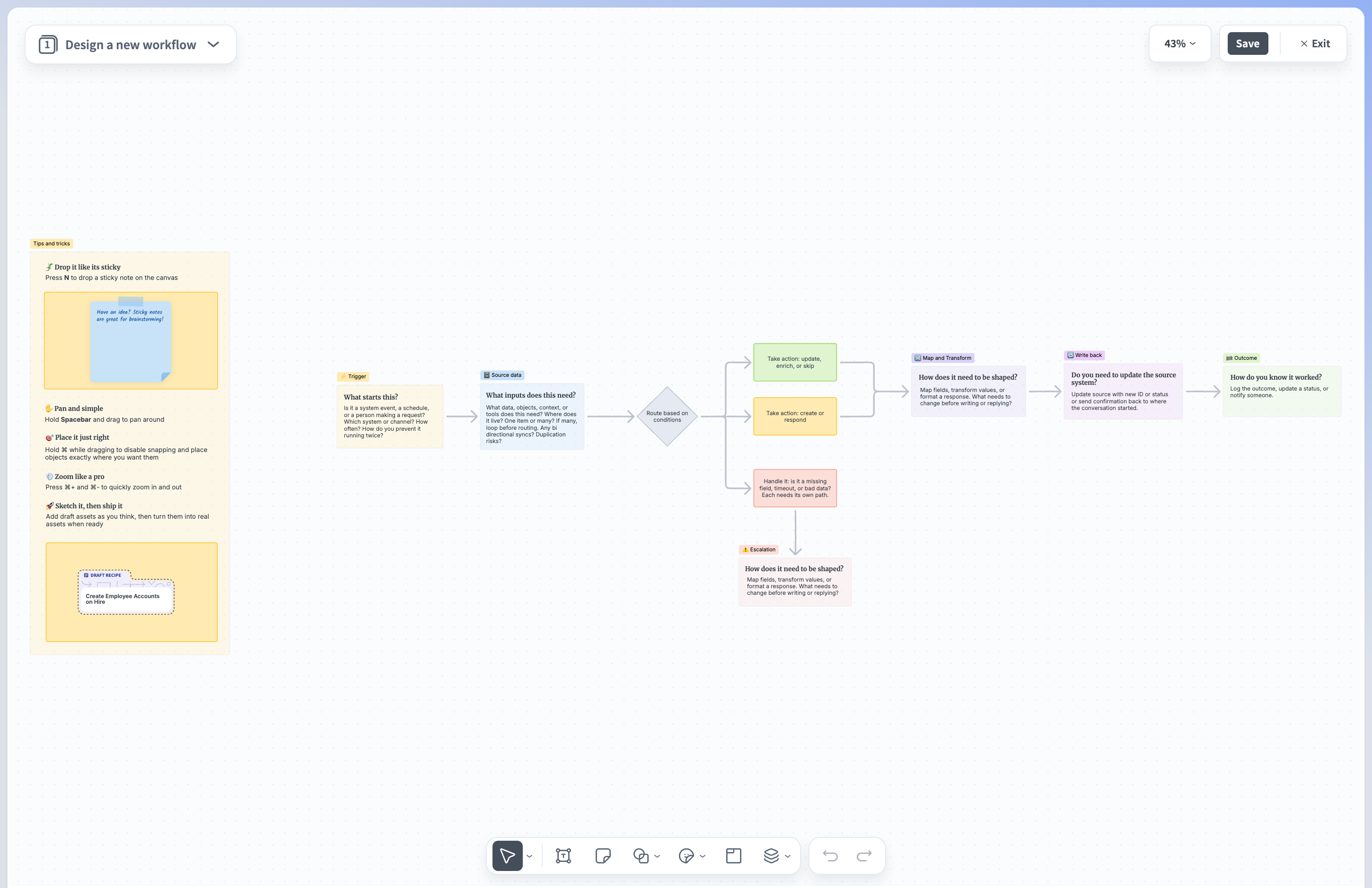This screenshot has height=888, width=1372.
Task: Select the Outcome tag label
Action: click(x=1241, y=358)
